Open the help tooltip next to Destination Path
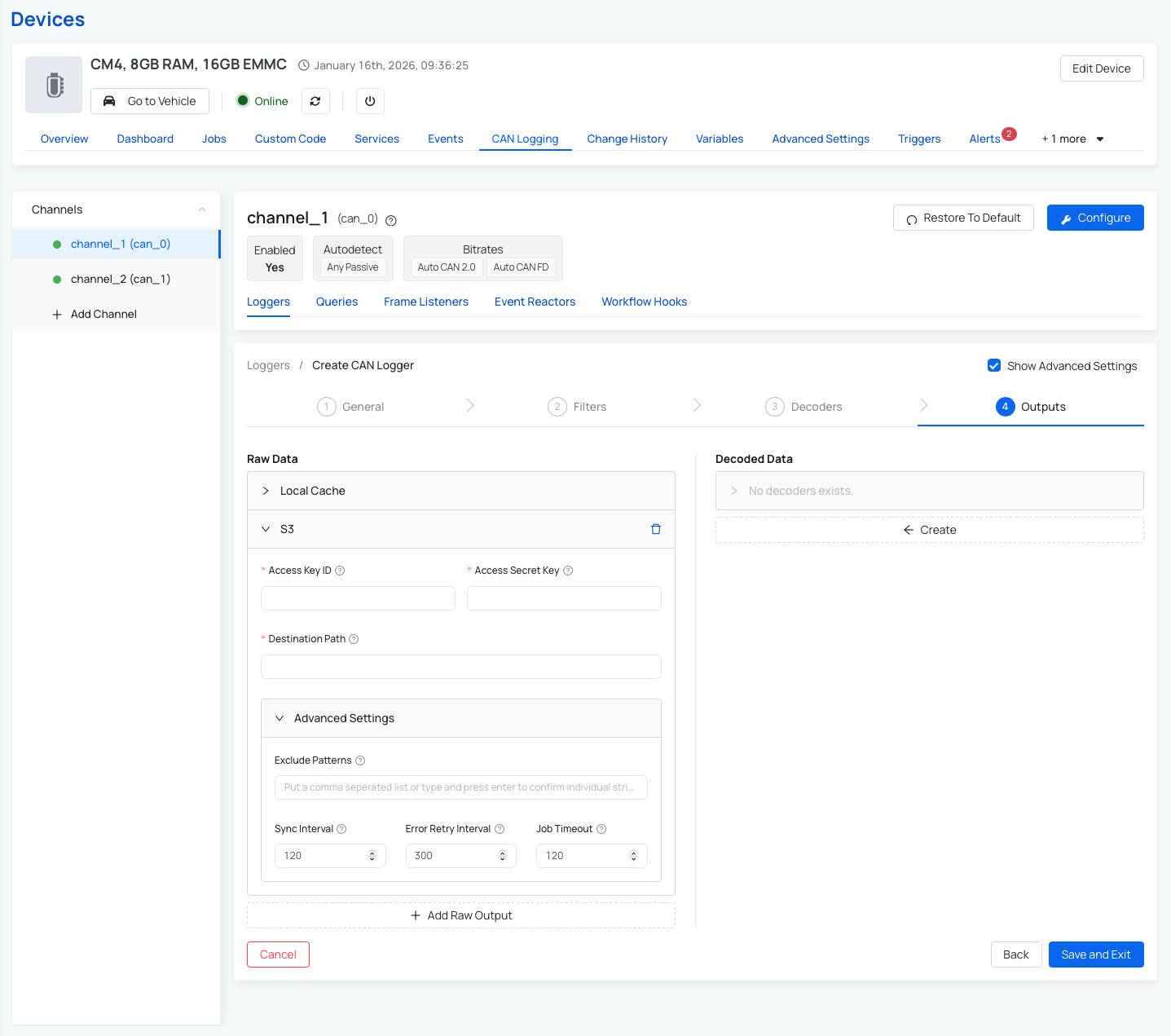This screenshot has height=1036, width=1171. click(353, 639)
